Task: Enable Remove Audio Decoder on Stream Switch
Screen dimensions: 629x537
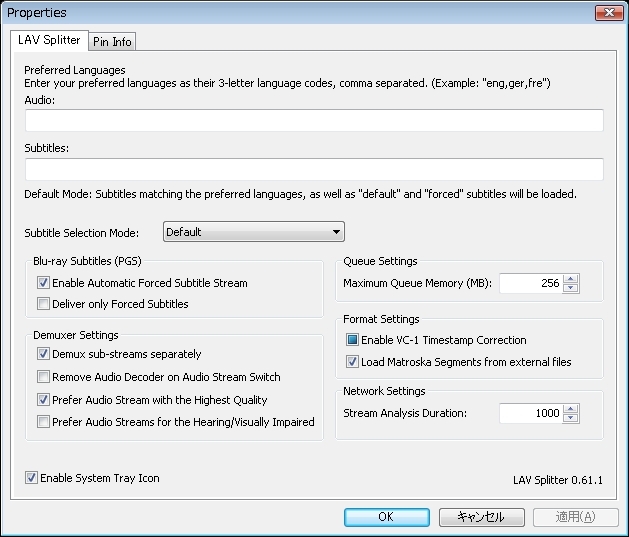Action: coord(43,377)
